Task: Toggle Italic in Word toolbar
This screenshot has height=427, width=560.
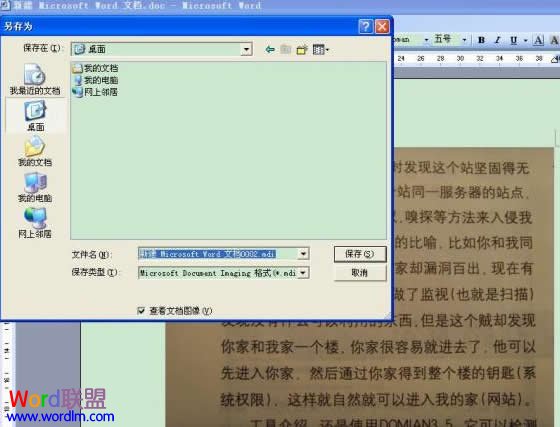Action: coord(498,40)
